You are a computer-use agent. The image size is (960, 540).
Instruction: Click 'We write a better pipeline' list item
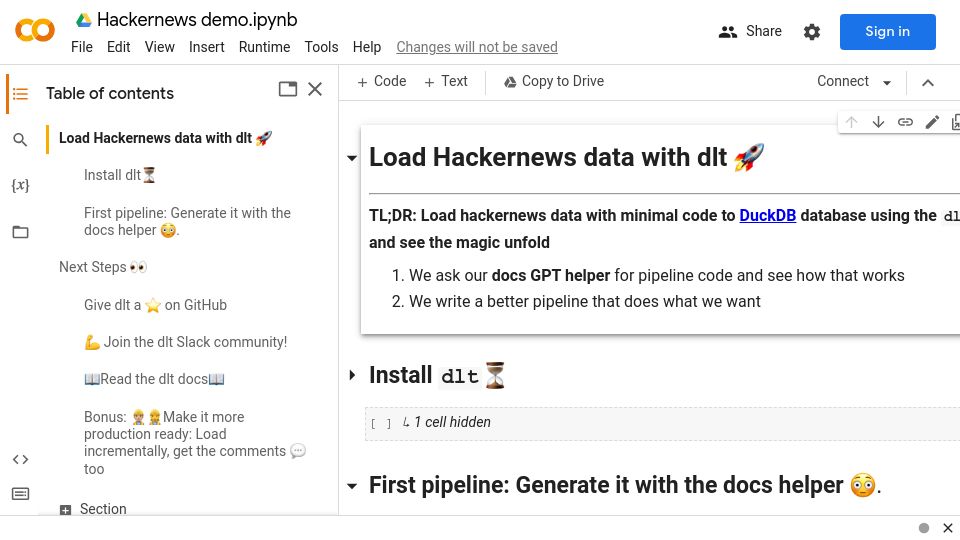coord(585,301)
